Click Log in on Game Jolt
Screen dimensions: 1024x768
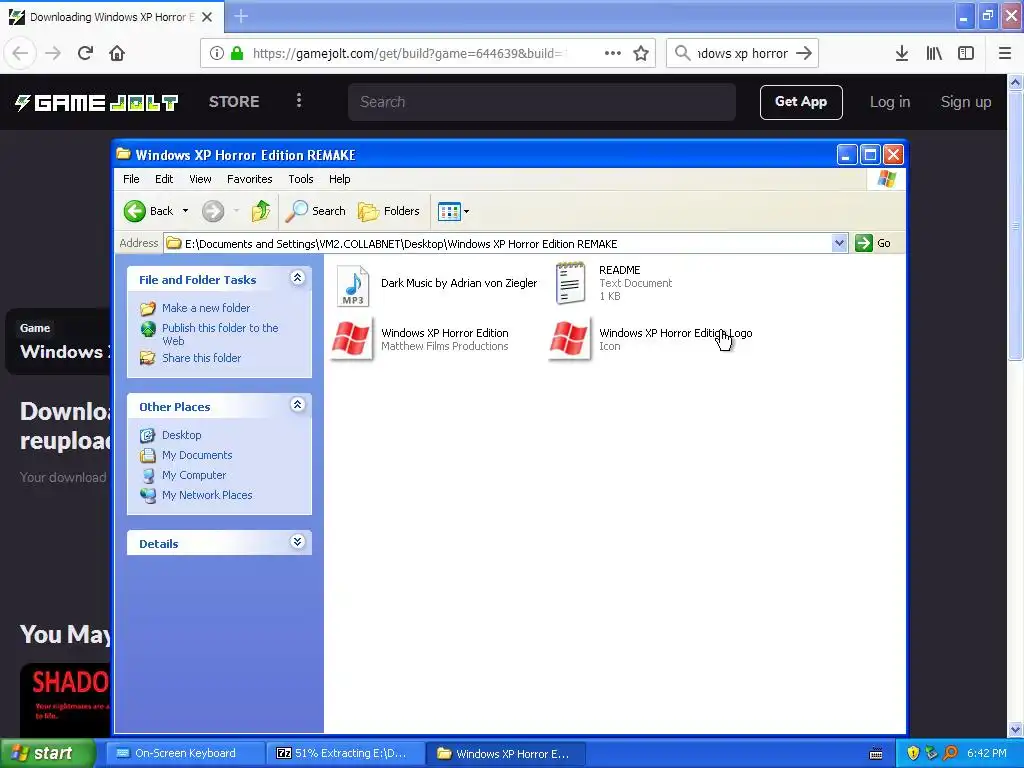pos(889,102)
